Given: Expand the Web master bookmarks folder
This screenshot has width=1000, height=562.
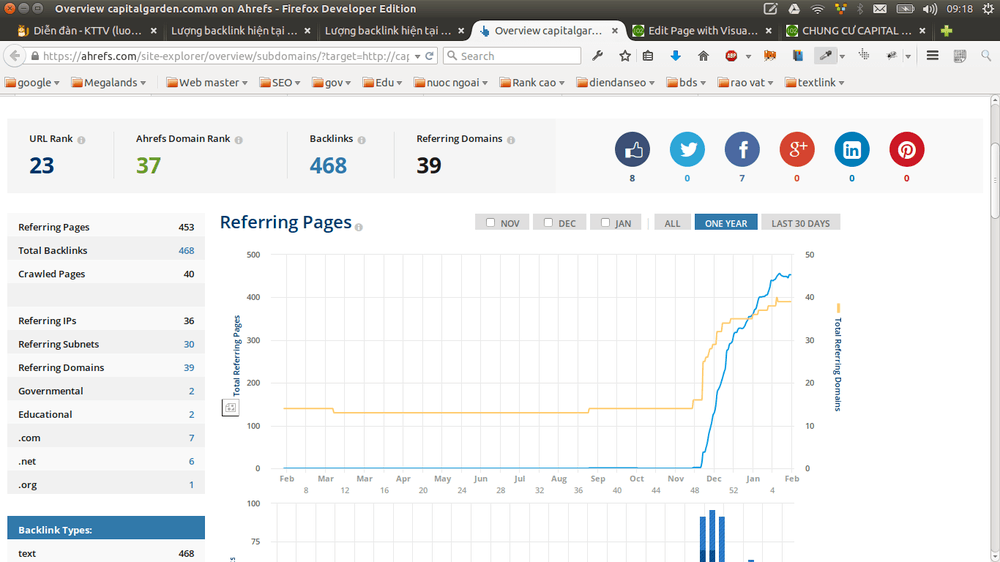Looking at the screenshot, I should pos(207,83).
